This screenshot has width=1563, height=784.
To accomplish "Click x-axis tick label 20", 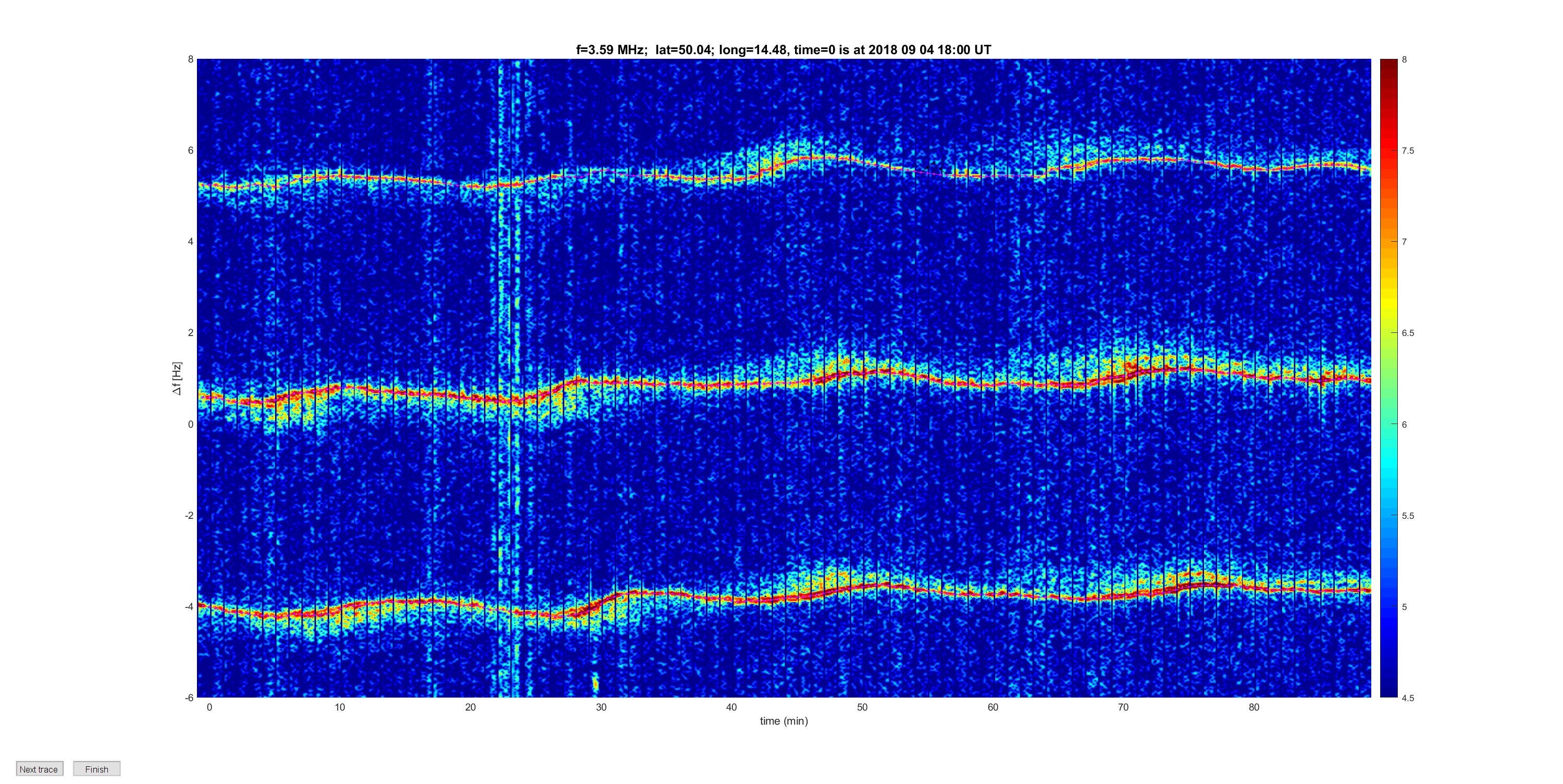I will pos(470,707).
